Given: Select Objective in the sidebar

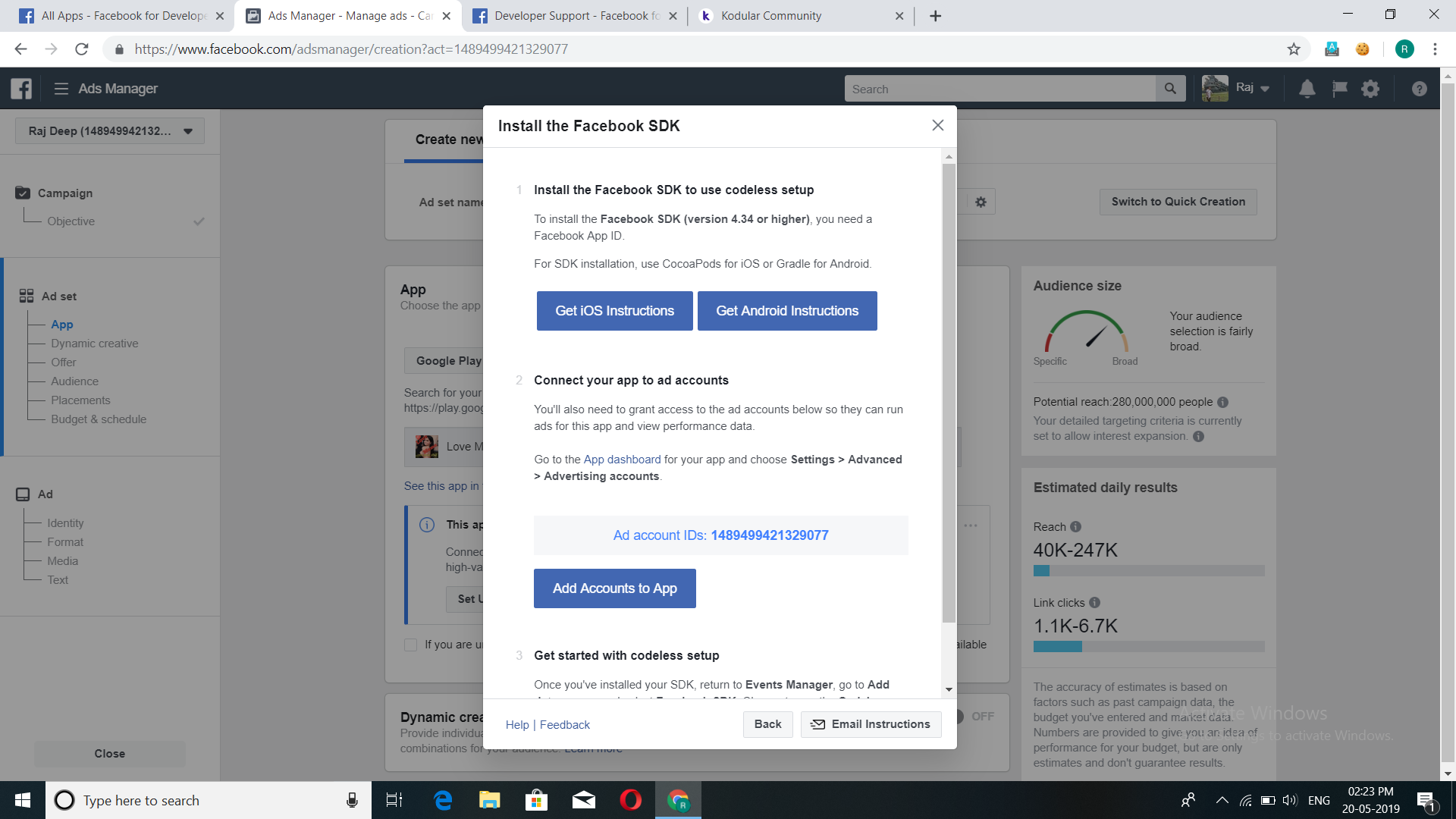Looking at the screenshot, I should [x=71, y=221].
